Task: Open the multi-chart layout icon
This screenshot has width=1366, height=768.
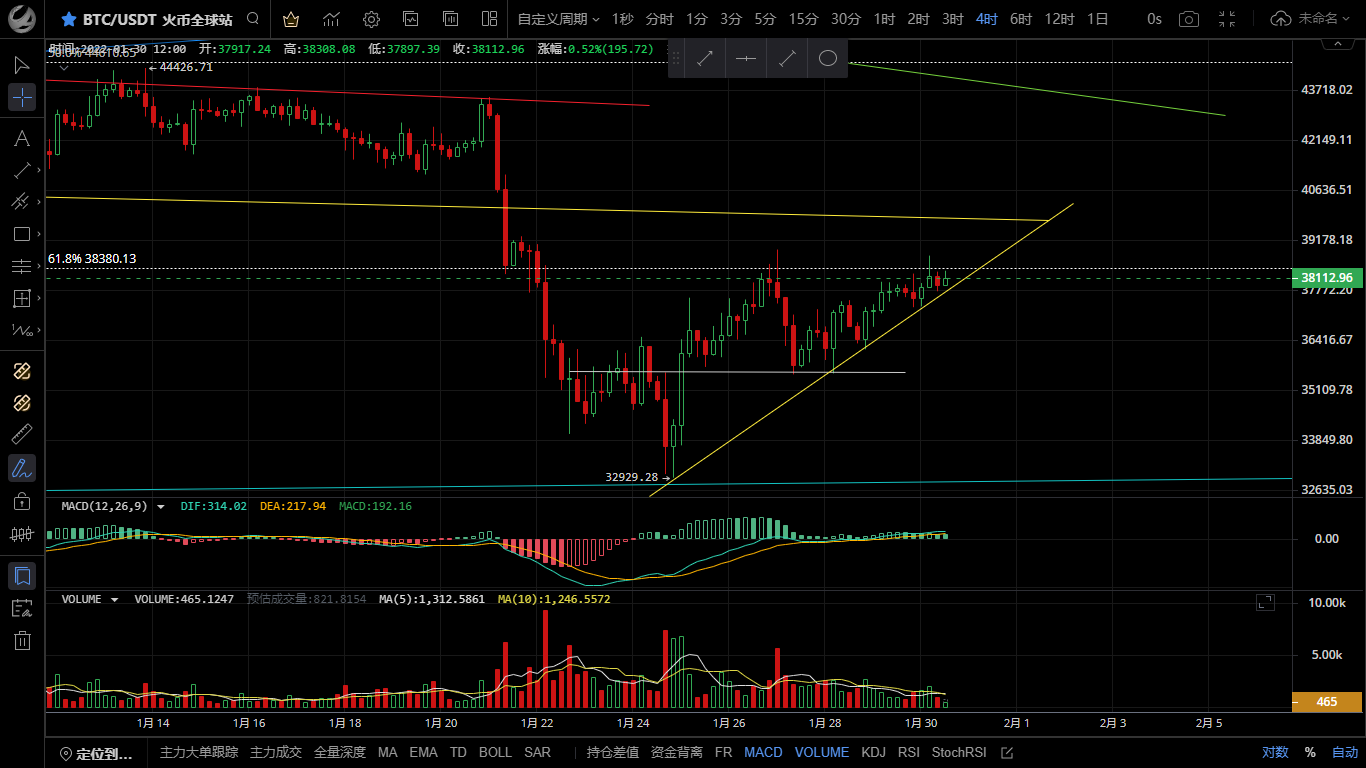Action: click(x=489, y=19)
